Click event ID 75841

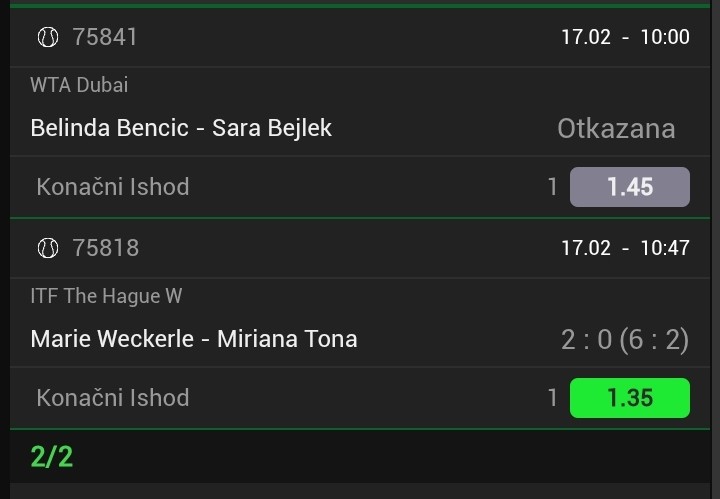[x=105, y=38]
